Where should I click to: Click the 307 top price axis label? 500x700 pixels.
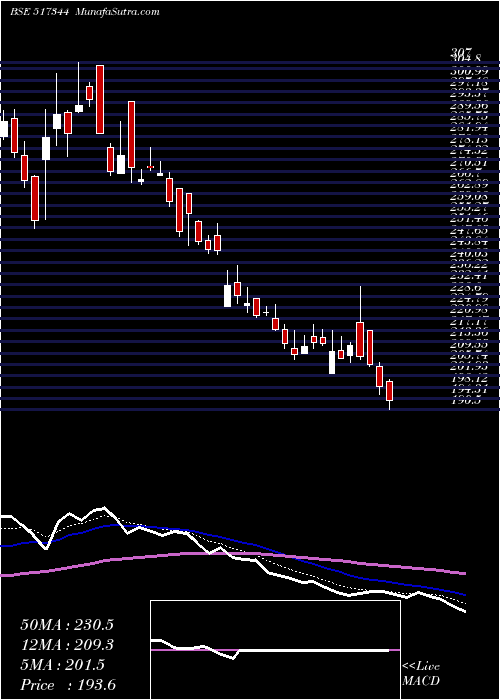coord(461,54)
